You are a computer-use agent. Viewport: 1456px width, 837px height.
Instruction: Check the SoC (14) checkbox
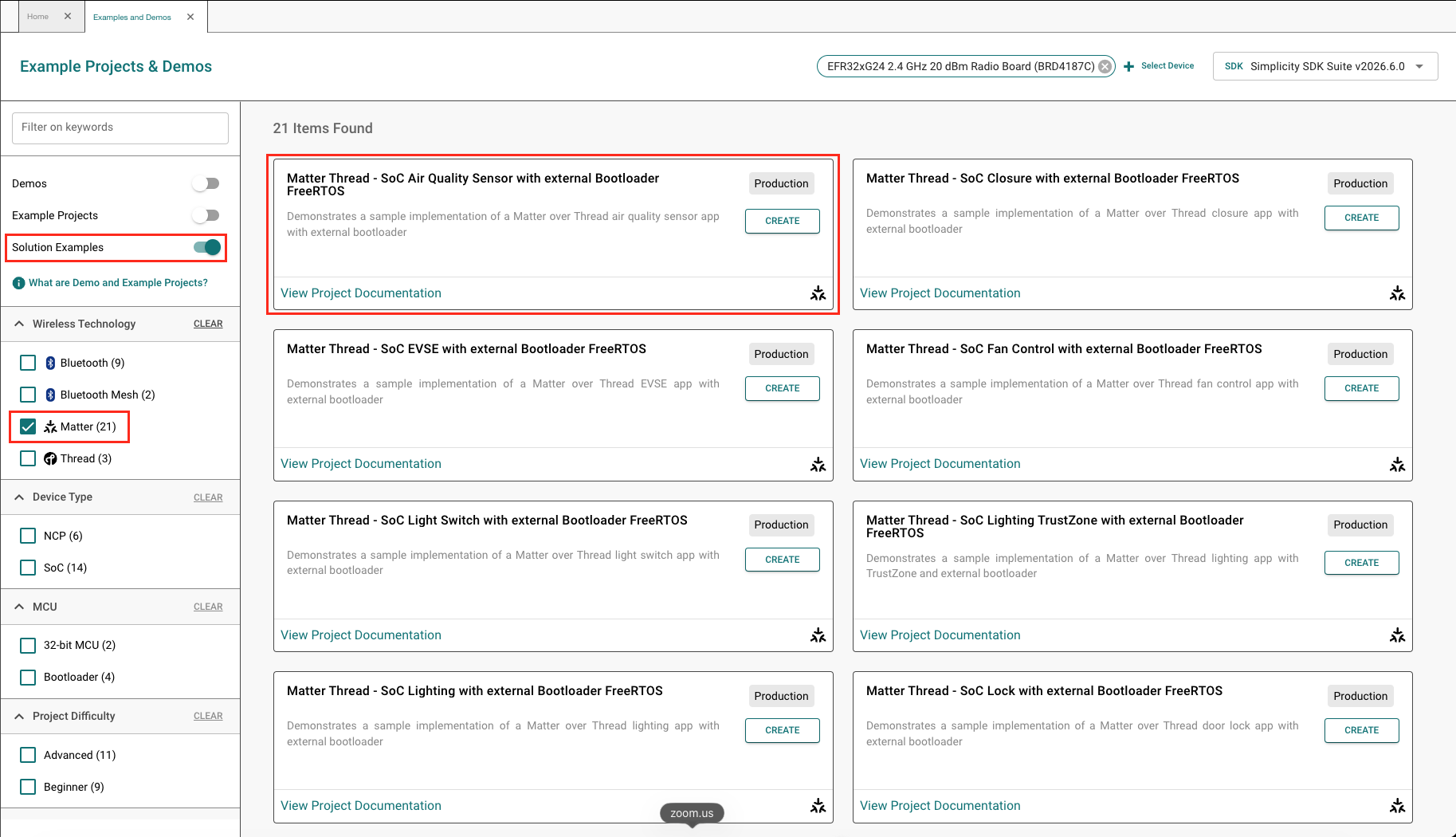28,568
